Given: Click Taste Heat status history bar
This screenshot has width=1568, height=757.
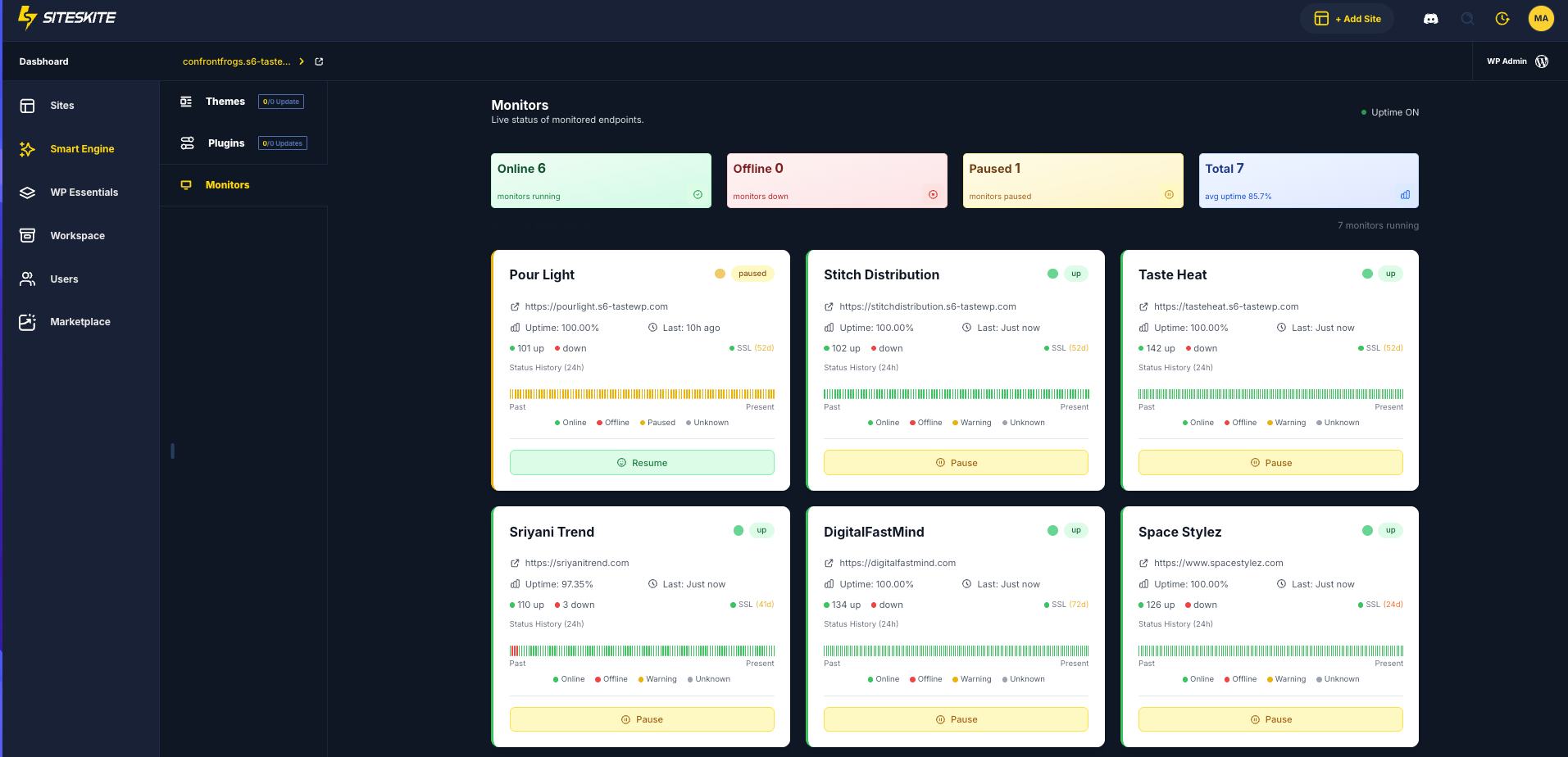Looking at the screenshot, I should [1270, 394].
